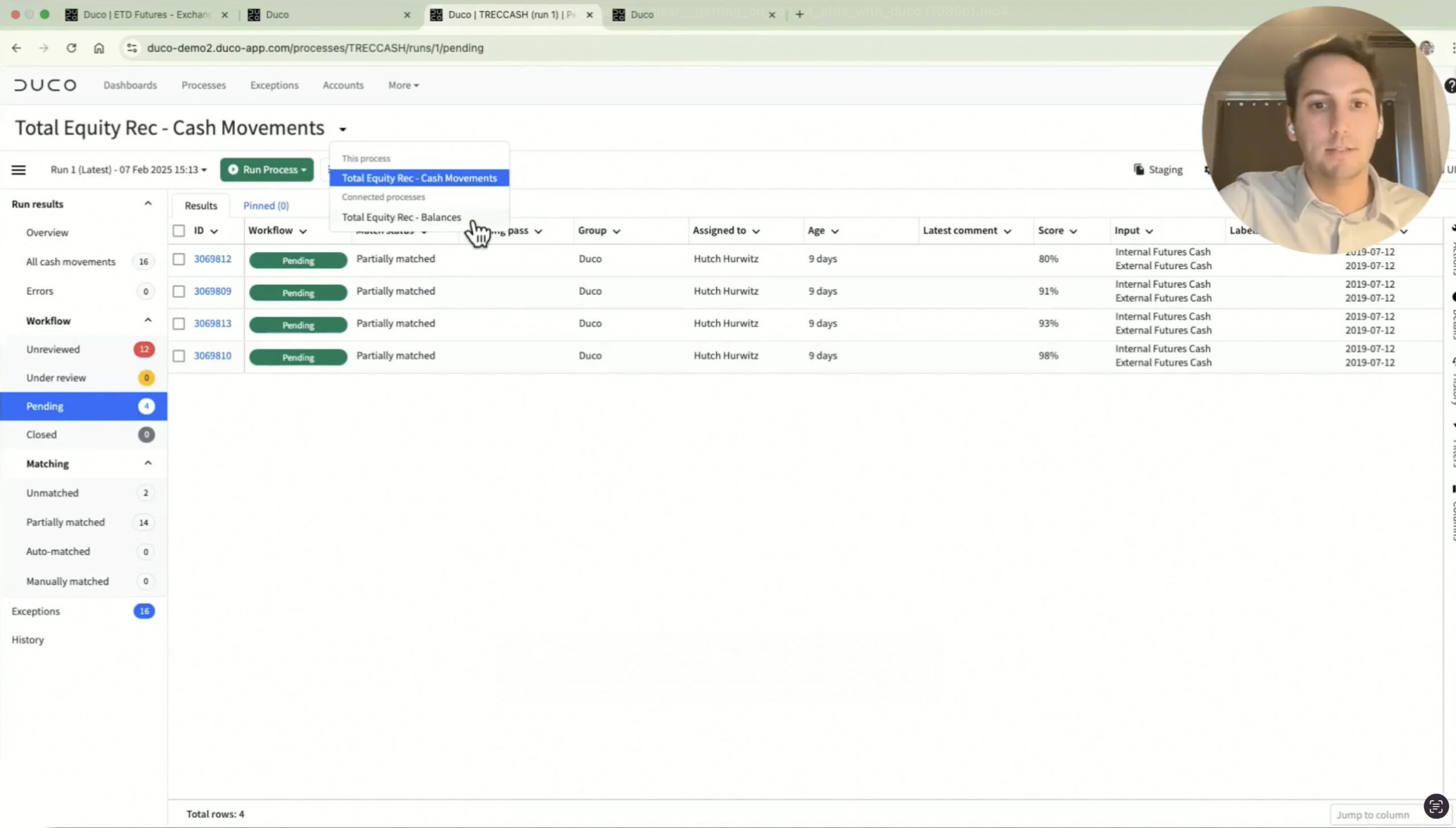Image resolution: width=1456 pixels, height=828 pixels.
Task: Click the Duco logo
Action: click(45, 85)
